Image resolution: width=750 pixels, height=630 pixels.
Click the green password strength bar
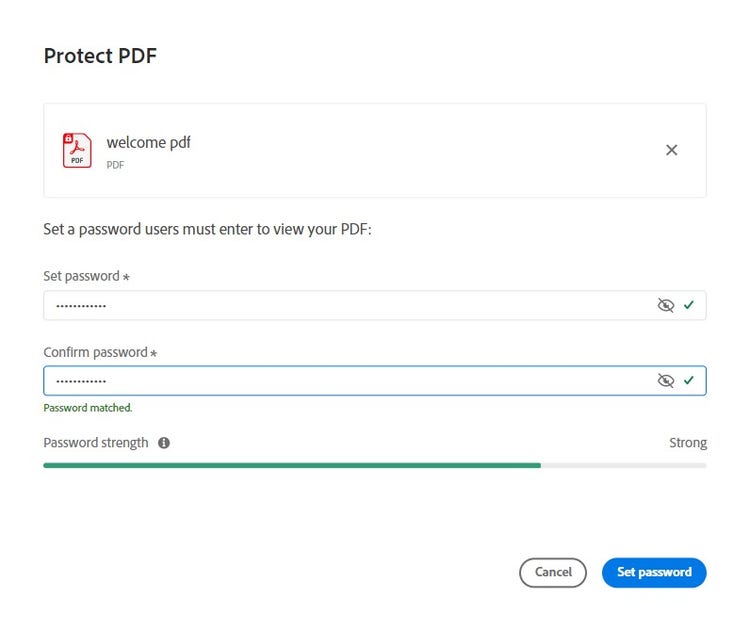tap(292, 465)
